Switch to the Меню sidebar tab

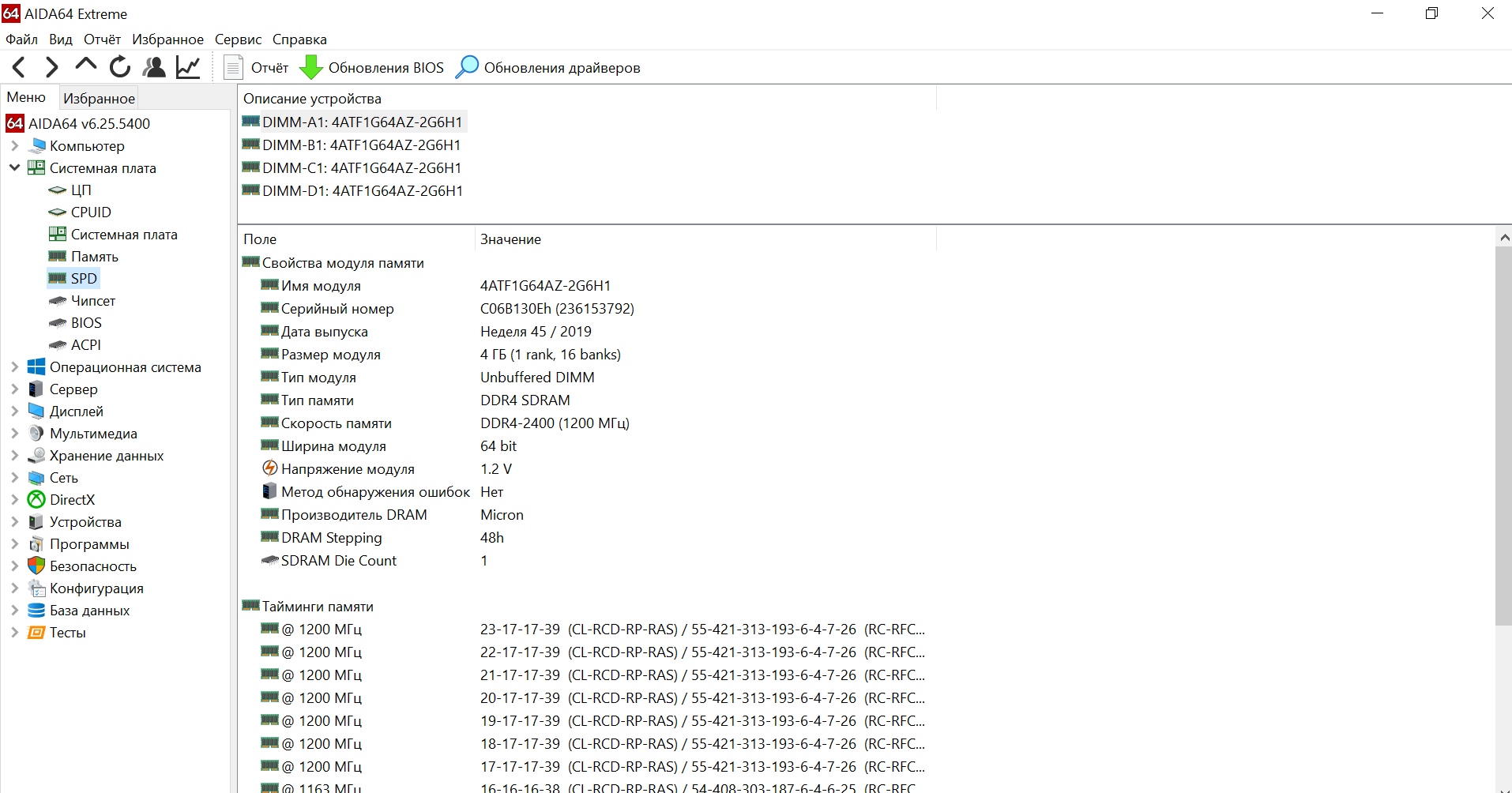coord(26,97)
